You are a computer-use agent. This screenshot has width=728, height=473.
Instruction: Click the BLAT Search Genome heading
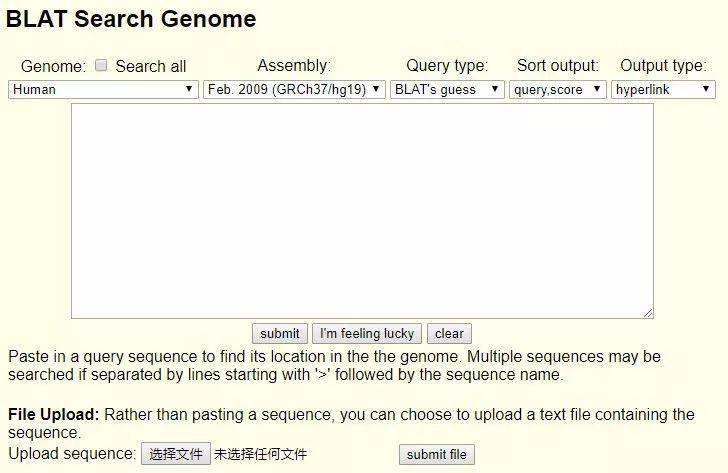[131, 19]
